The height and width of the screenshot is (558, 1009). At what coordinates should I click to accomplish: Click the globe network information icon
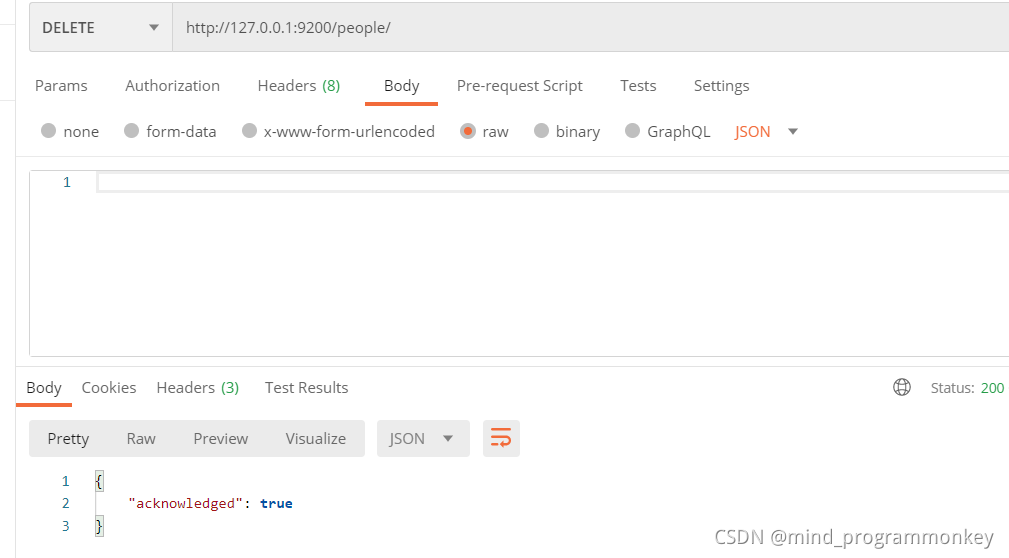pos(902,387)
